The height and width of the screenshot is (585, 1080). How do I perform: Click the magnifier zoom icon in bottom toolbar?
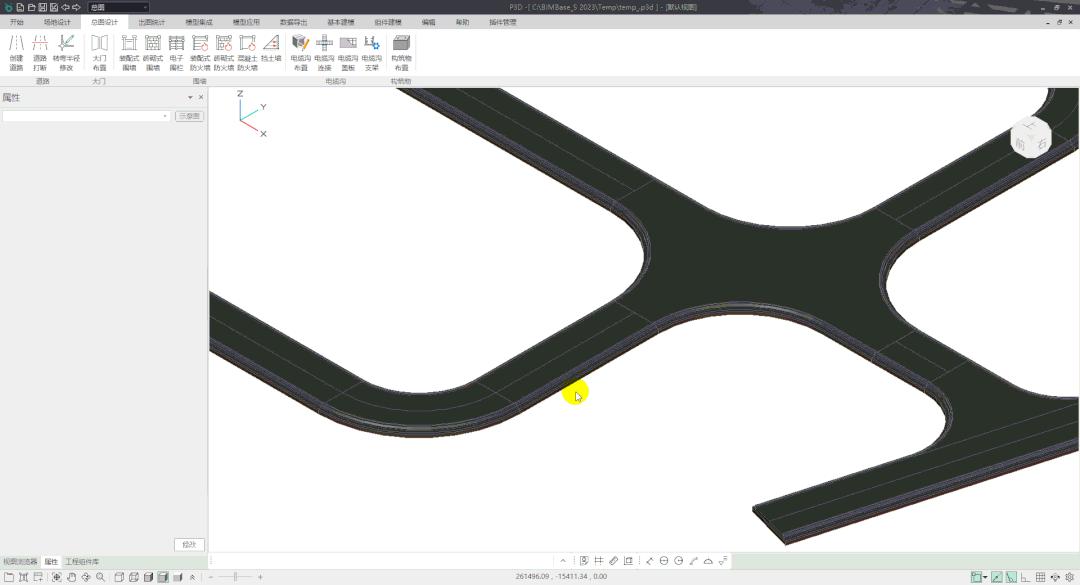100,577
